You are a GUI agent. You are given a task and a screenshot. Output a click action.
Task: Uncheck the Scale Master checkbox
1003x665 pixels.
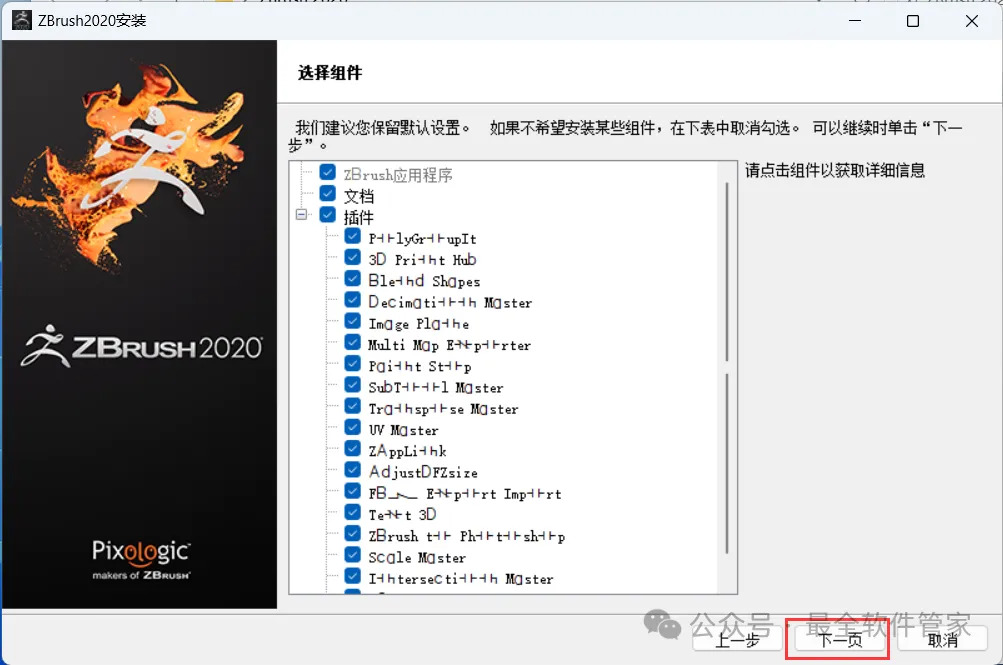tap(352, 554)
